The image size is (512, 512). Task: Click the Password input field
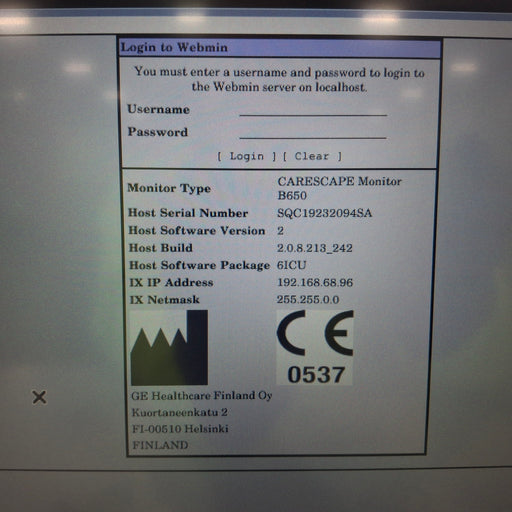pos(313,132)
